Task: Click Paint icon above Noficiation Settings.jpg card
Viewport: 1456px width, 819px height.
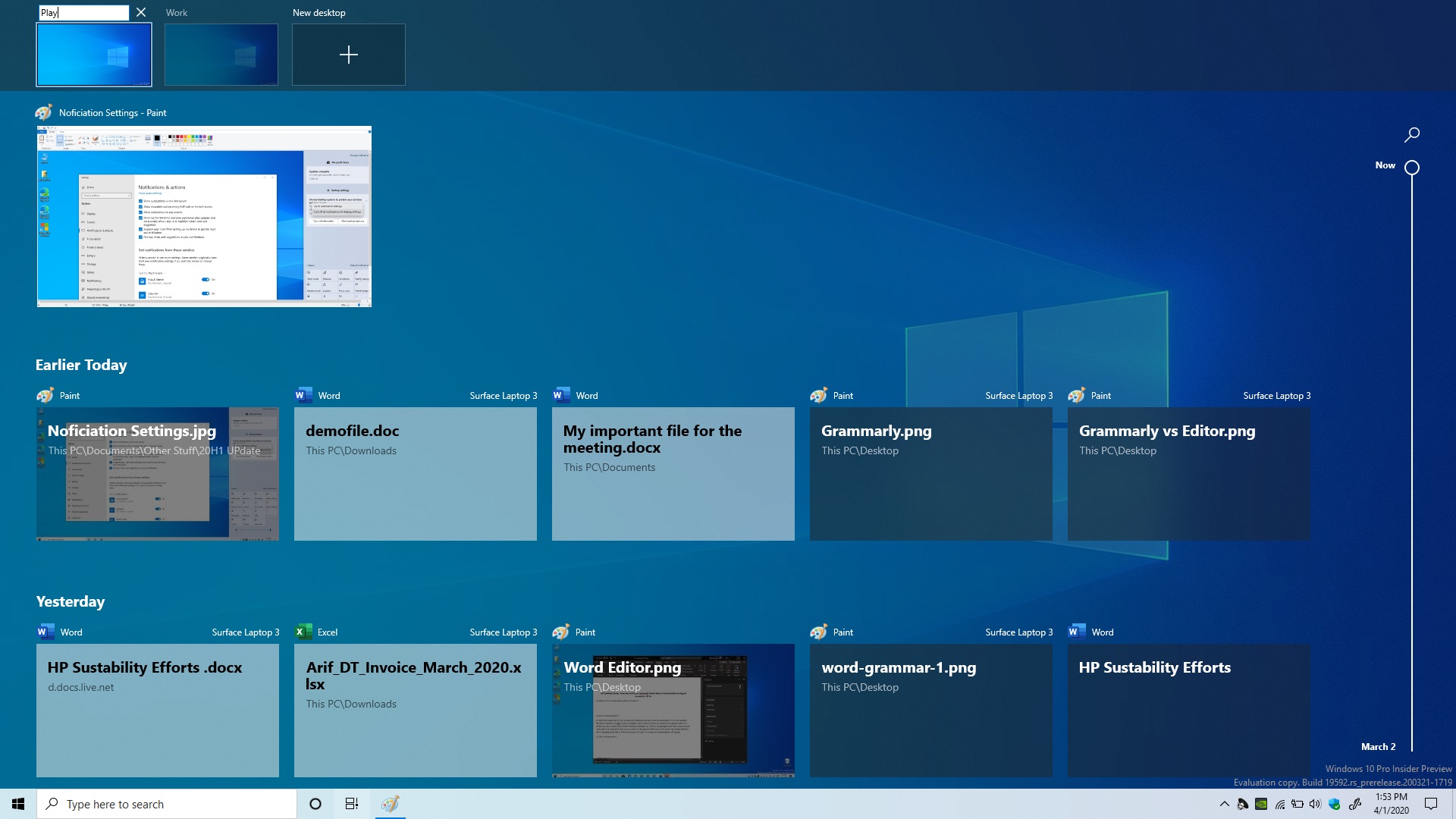Action: tap(45, 395)
